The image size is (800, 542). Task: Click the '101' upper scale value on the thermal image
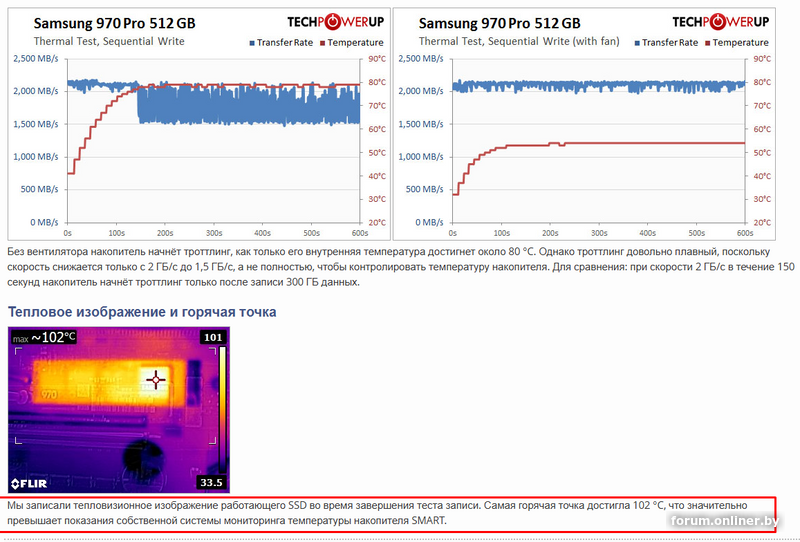[x=213, y=337]
